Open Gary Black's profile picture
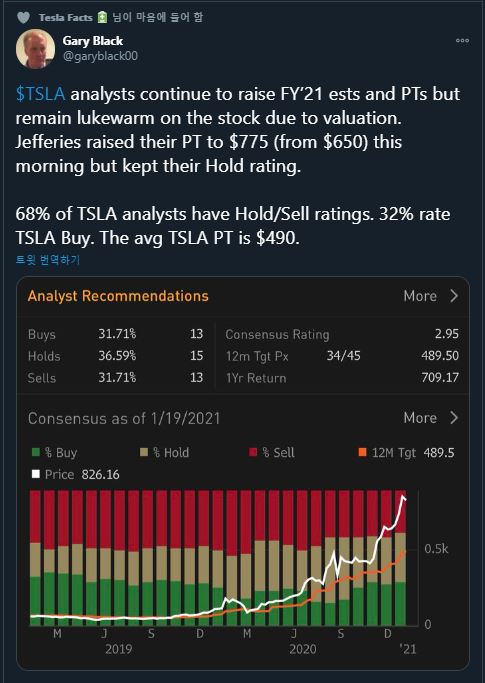The height and width of the screenshot is (683, 485). 35,49
